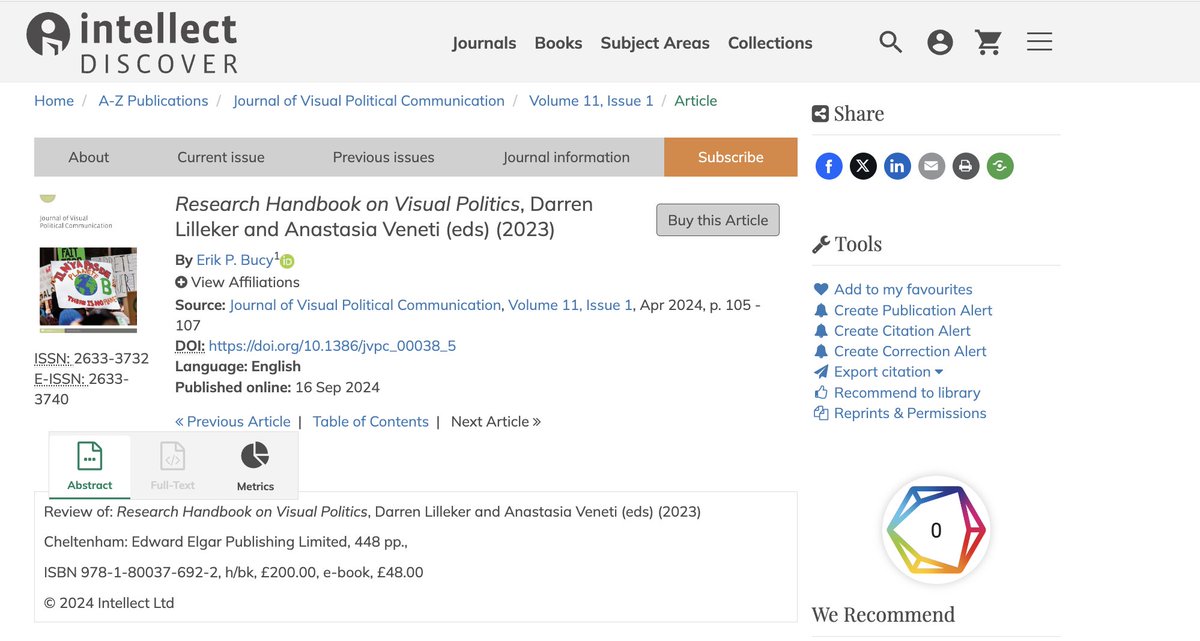This screenshot has width=1200, height=641.
Task: Open the Books menu
Action: 558,43
